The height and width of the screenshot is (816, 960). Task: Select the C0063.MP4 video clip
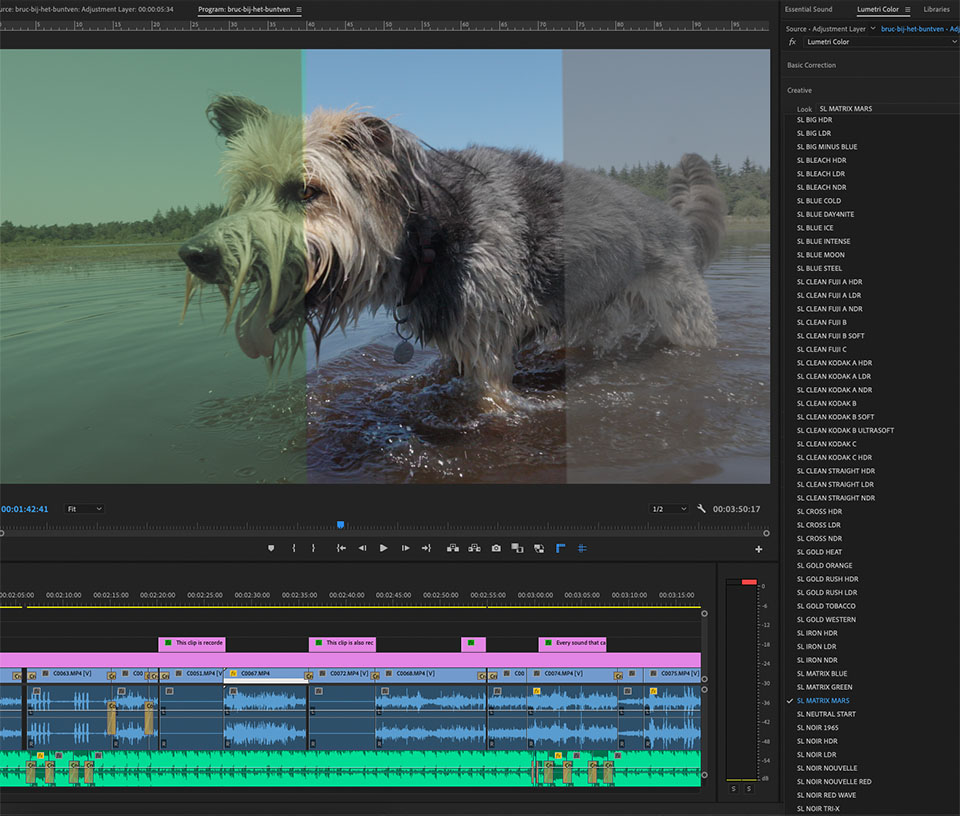[72, 673]
